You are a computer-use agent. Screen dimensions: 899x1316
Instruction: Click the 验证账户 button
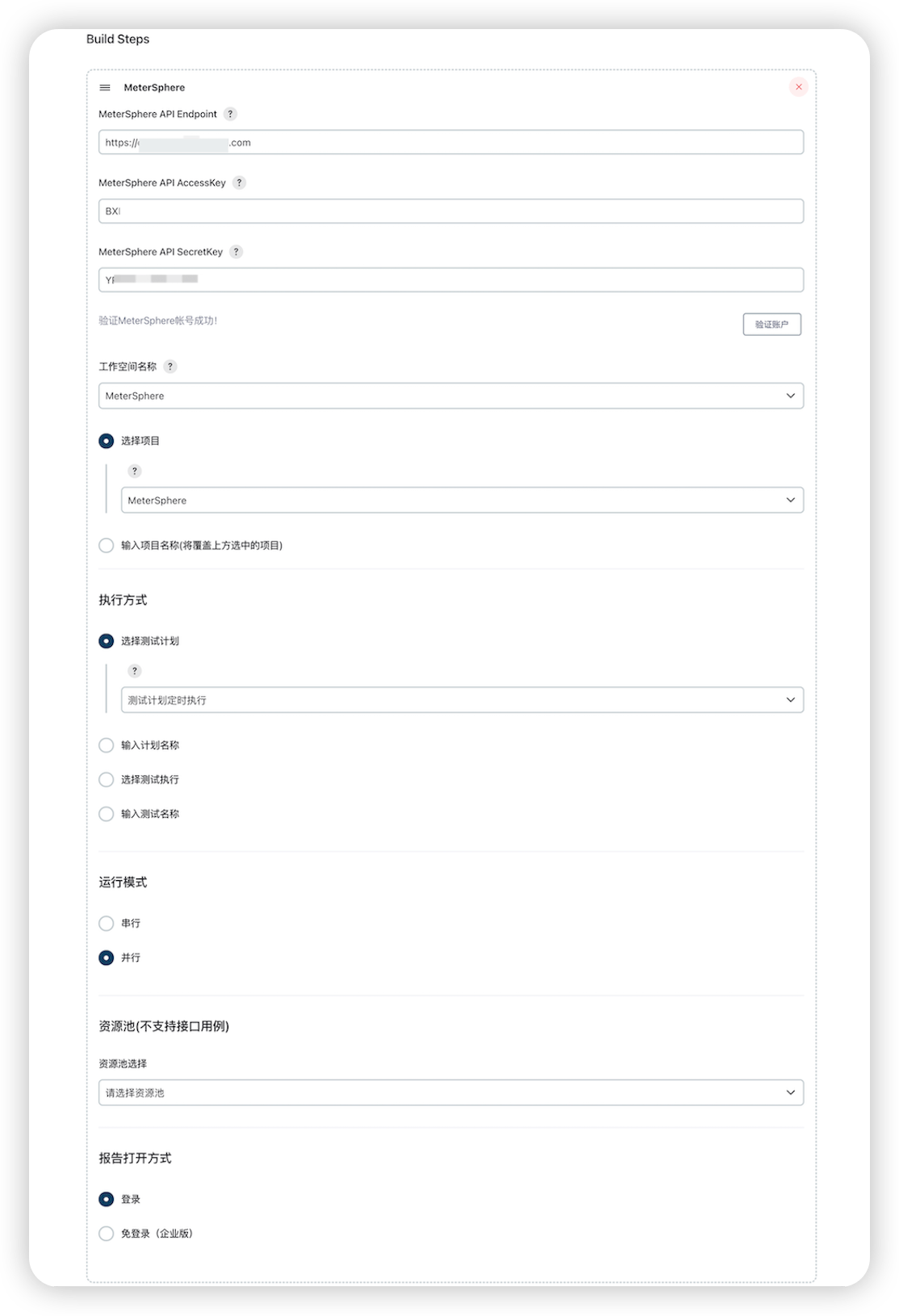coord(771,324)
